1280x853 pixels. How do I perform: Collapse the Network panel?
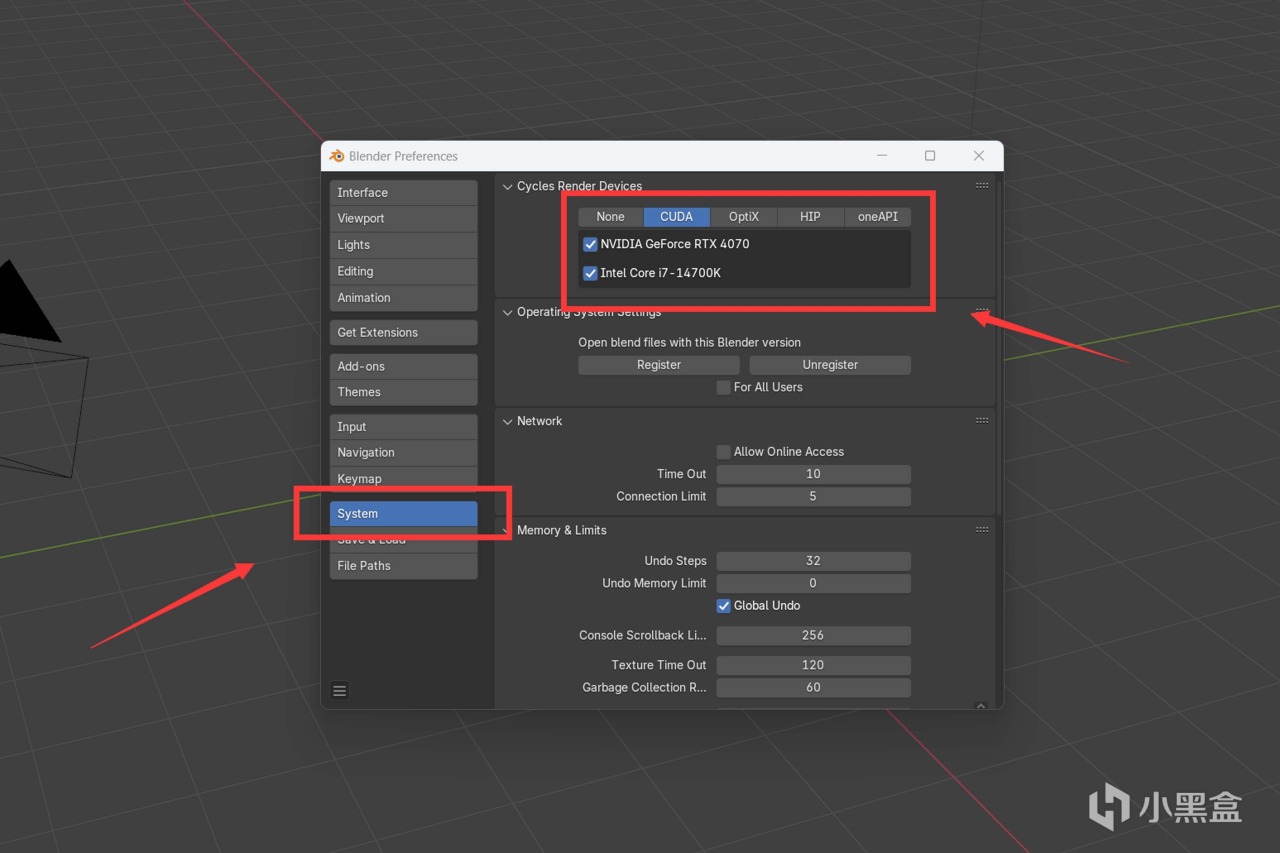(x=507, y=421)
